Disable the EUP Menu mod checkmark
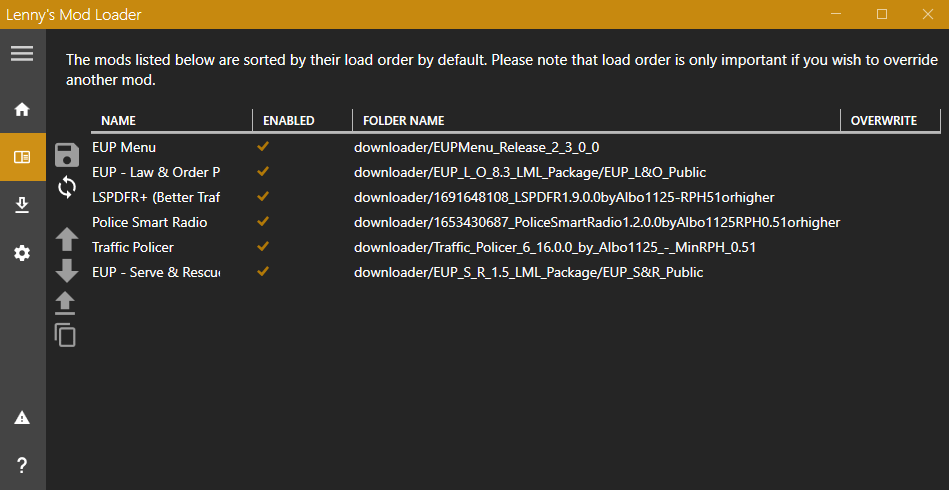This screenshot has height=490, width=949. [263, 147]
